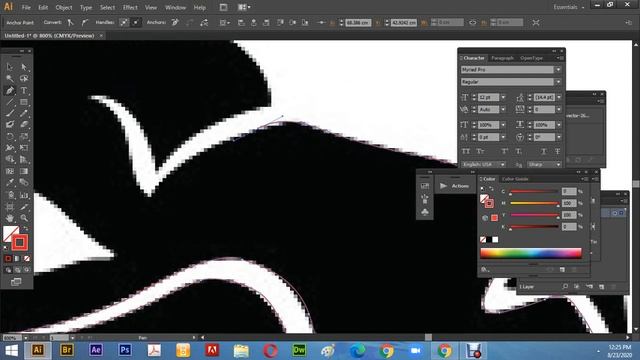The image size is (640, 360).
Task: Open the File menu
Action: pos(26,7)
